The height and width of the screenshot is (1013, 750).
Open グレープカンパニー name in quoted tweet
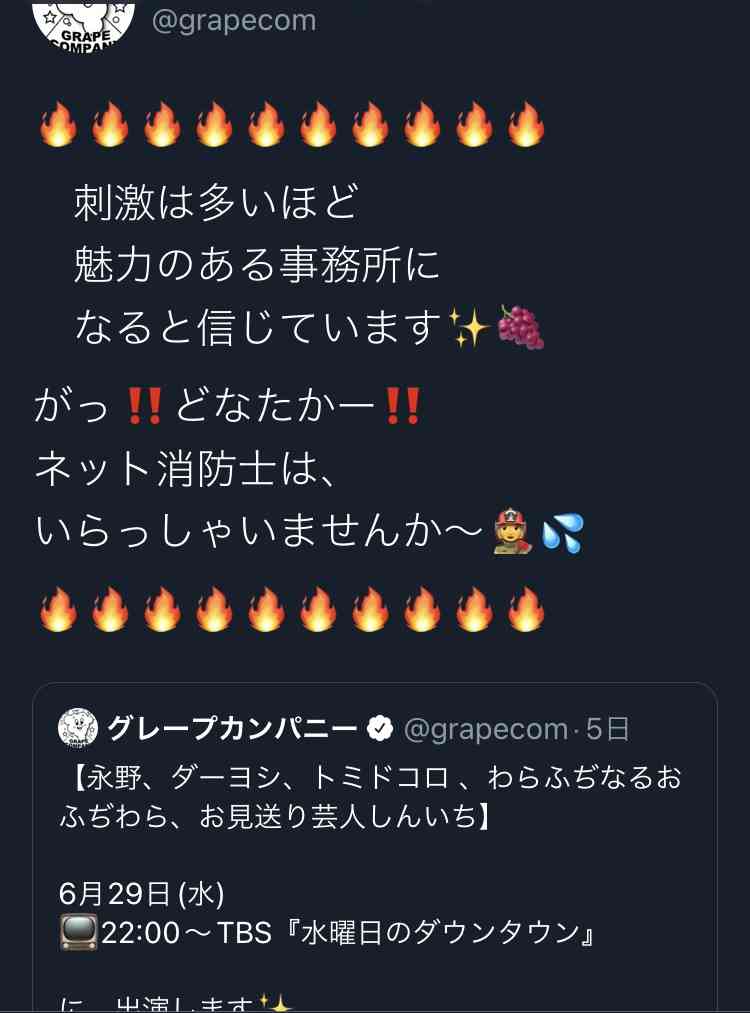(233, 729)
